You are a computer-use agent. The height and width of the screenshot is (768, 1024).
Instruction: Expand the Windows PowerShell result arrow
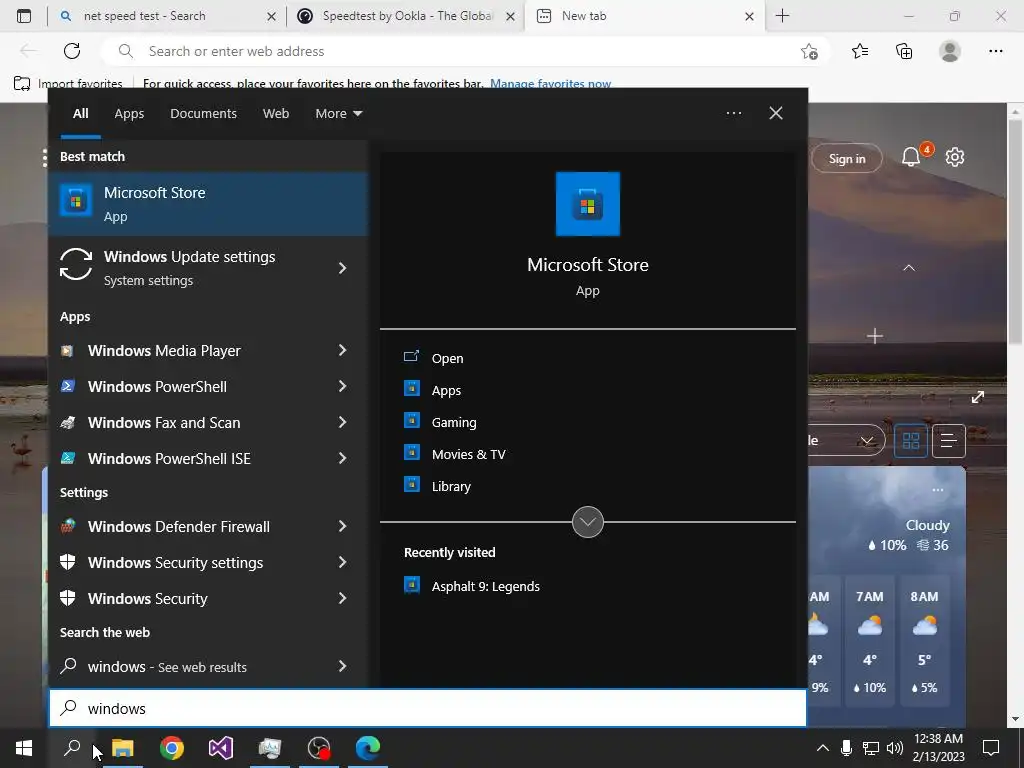pyautogui.click(x=342, y=387)
